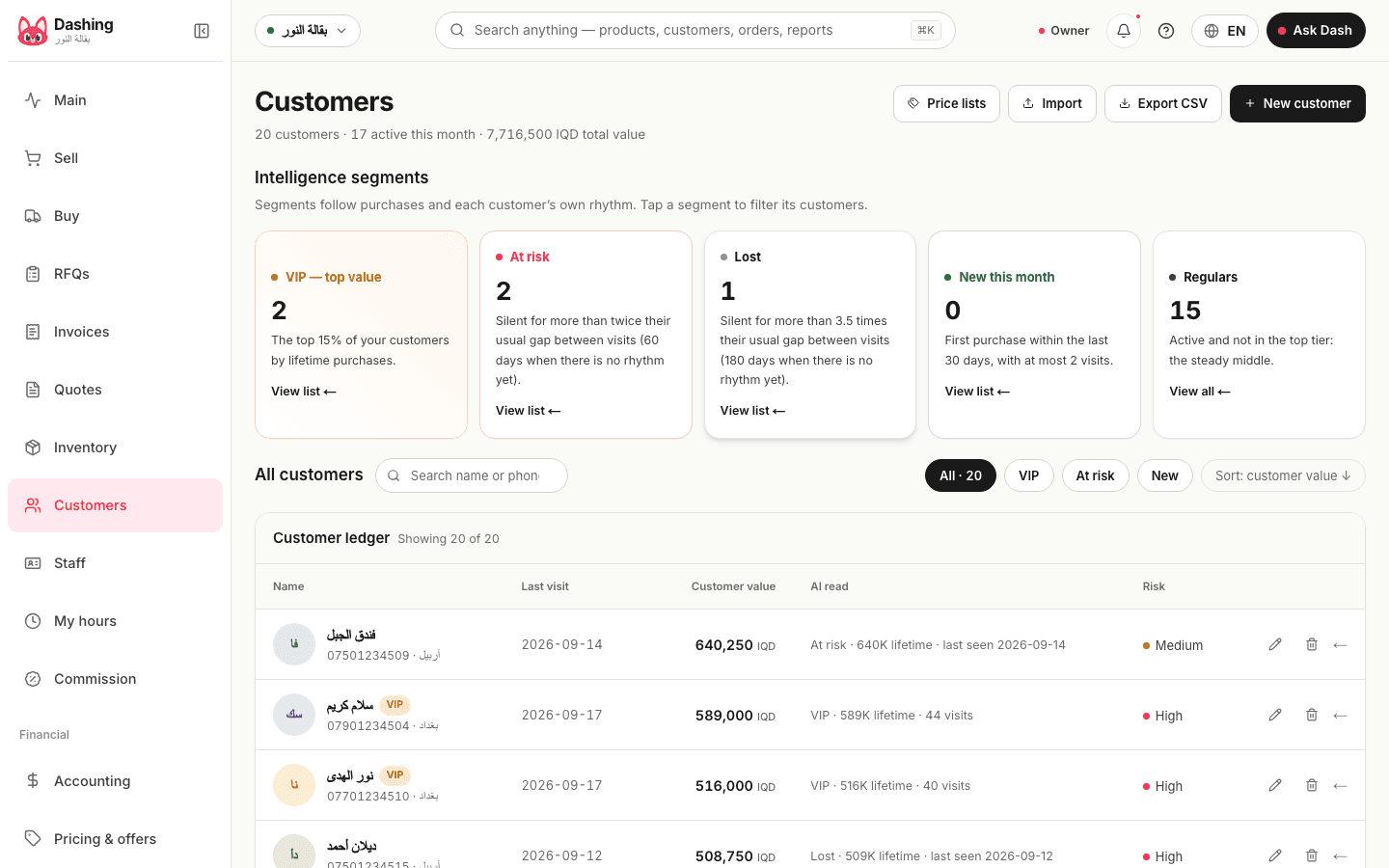The height and width of the screenshot is (868, 1389).
Task: Delete the 508,750 IQD customer row
Action: tap(1312, 855)
